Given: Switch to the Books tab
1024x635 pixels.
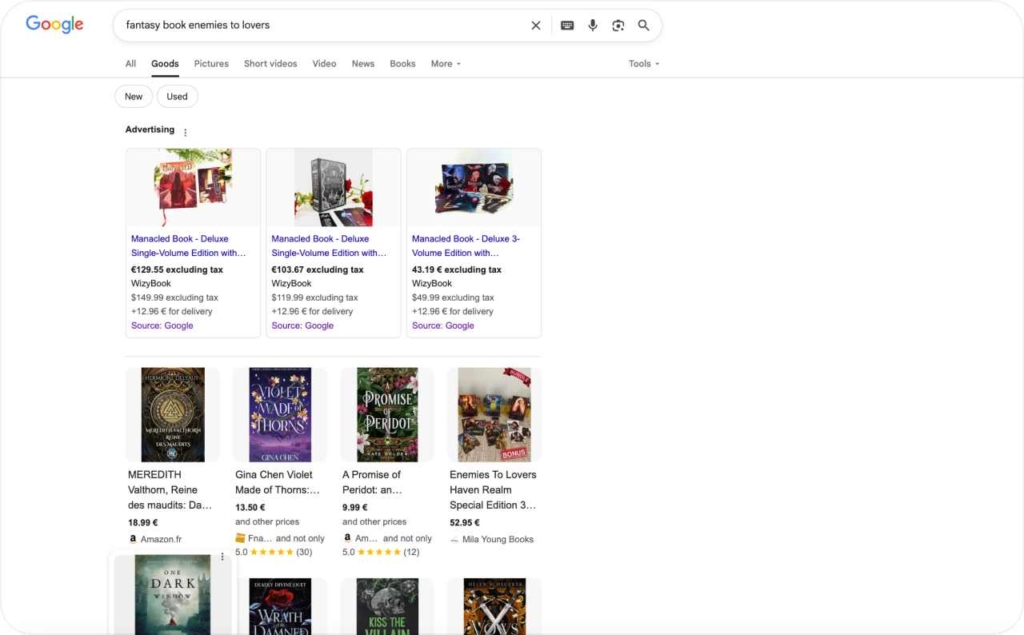Looking at the screenshot, I should pyautogui.click(x=402, y=64).
